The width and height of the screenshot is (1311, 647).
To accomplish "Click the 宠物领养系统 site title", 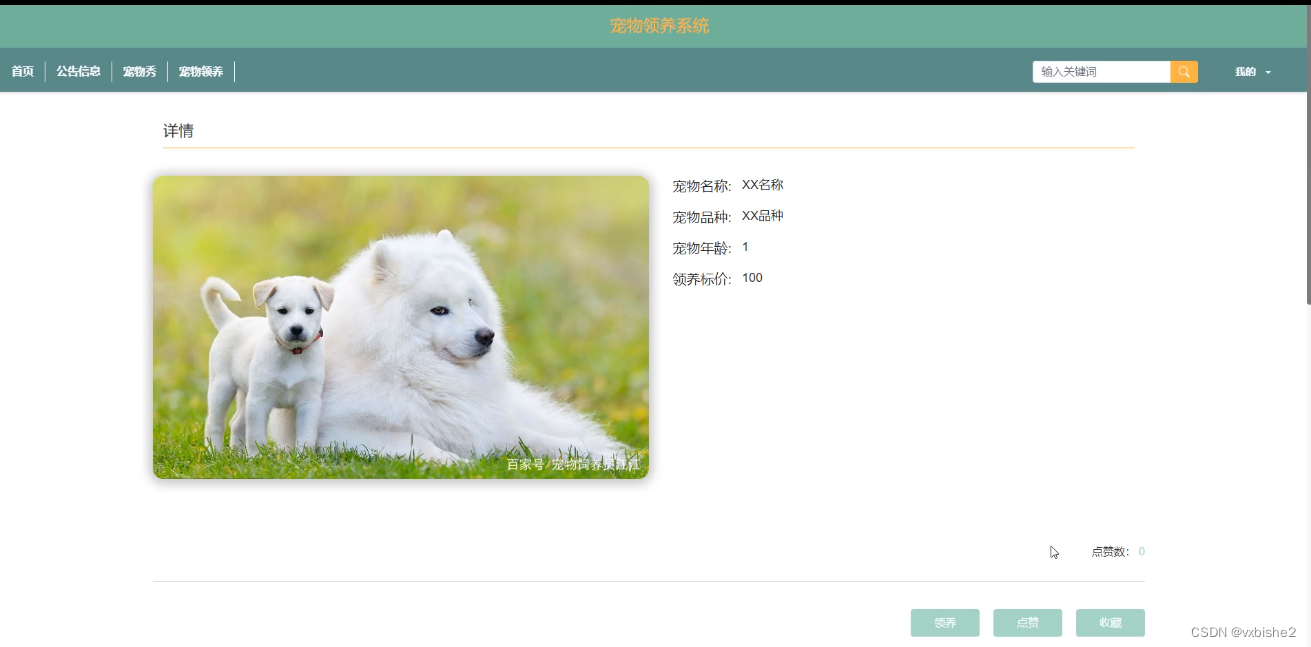I will [659, 26].
